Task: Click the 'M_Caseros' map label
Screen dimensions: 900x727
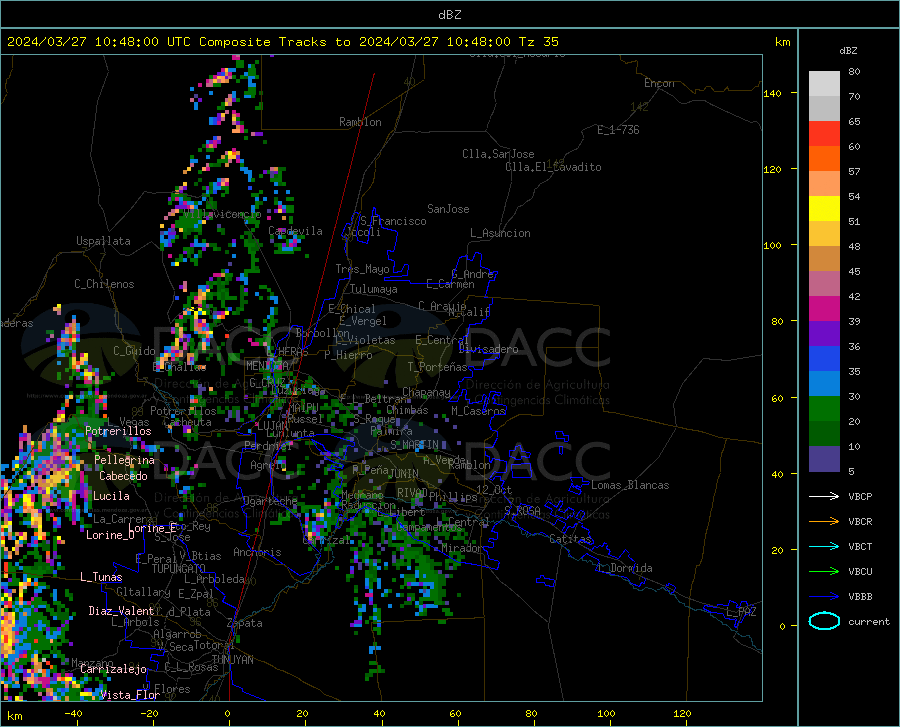Action: pos(478,410)
